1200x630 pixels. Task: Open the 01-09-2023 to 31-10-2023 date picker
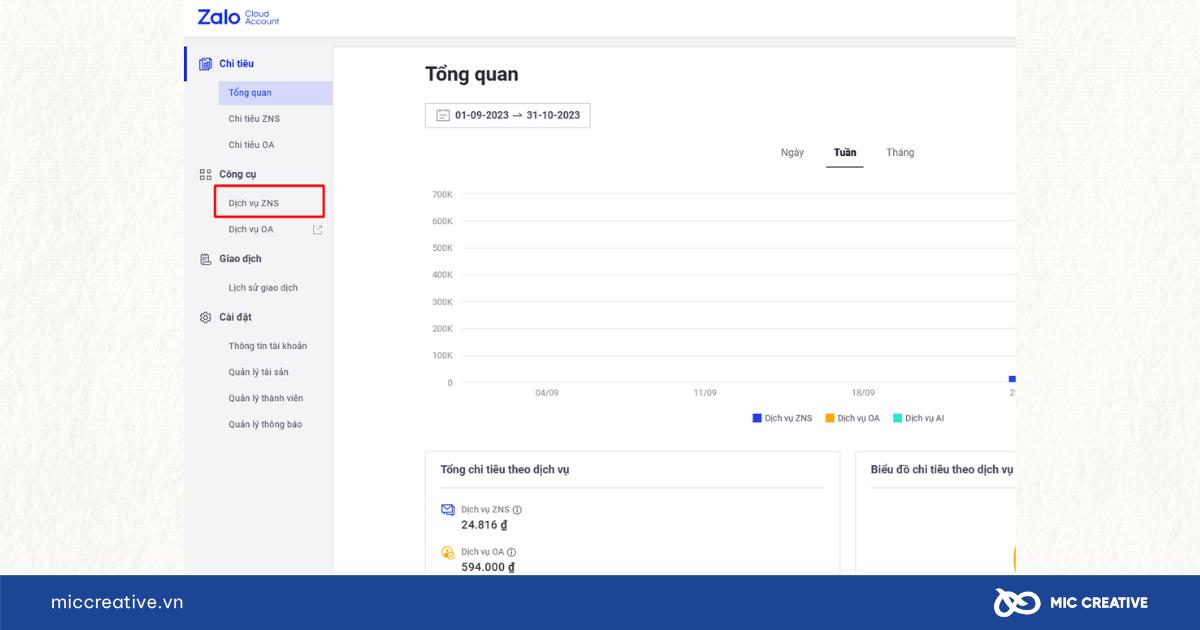[508, 115]
